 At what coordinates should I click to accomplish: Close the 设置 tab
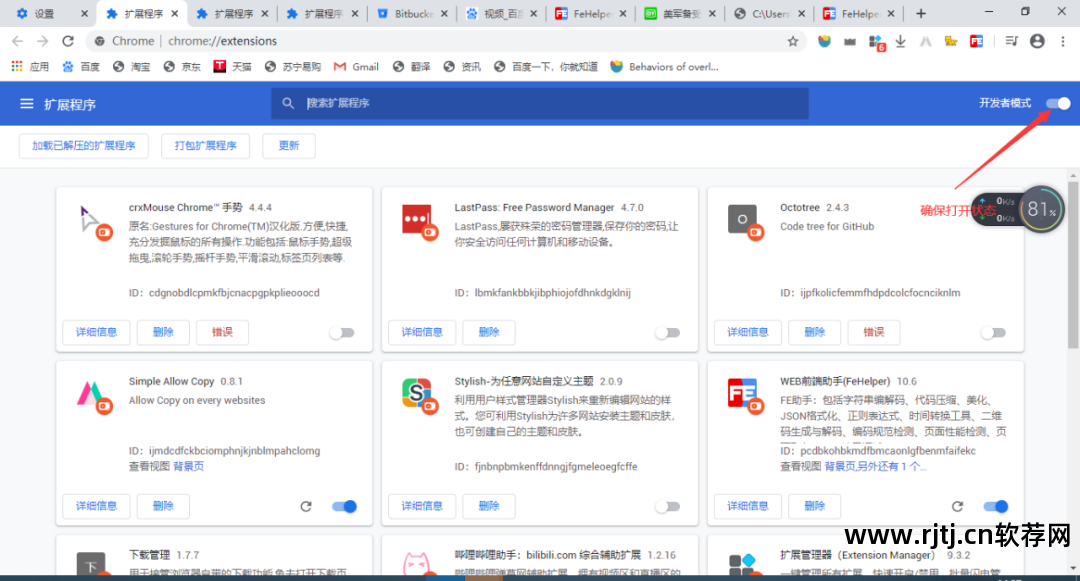[x=84, y=13]
